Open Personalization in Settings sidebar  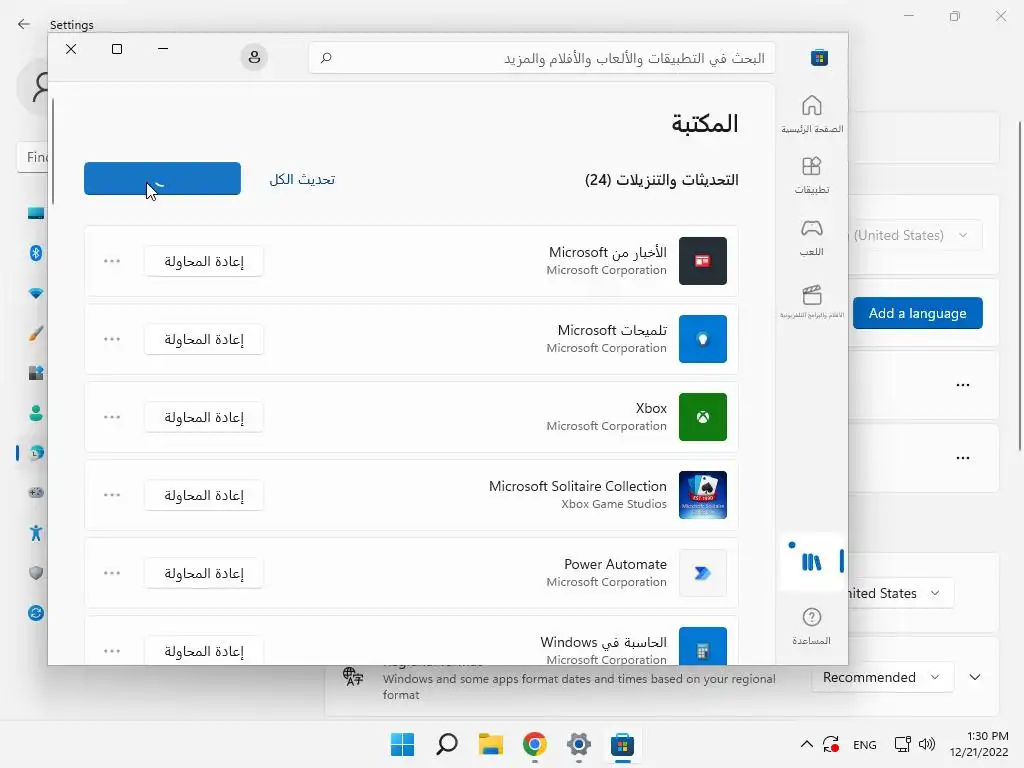pyautogui.click(x=36, y=333)
